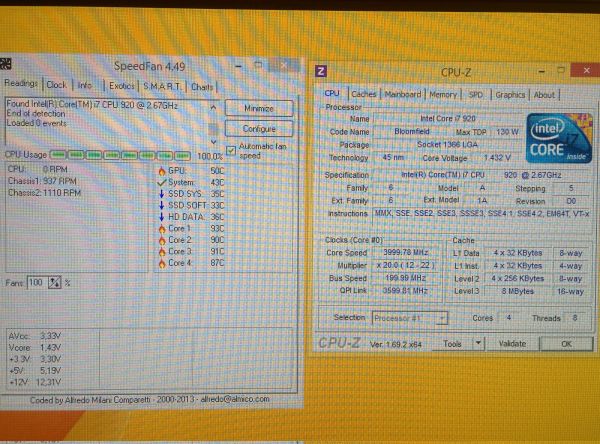
Task: Open the Tools dropdown arrow in CPU-Z
Action: click(x=478, y=343)
